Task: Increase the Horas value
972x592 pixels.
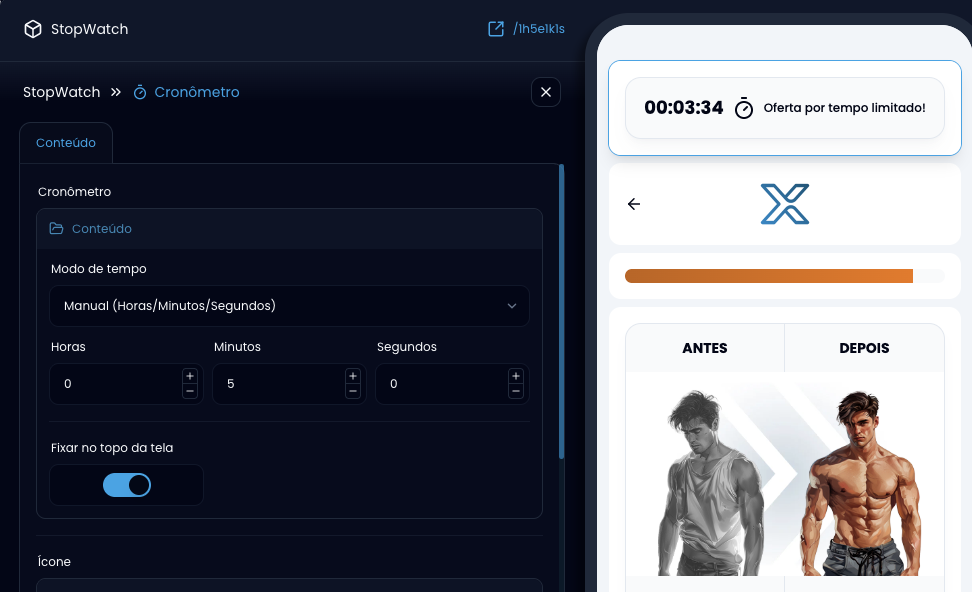Action: (x=190, y=376)
